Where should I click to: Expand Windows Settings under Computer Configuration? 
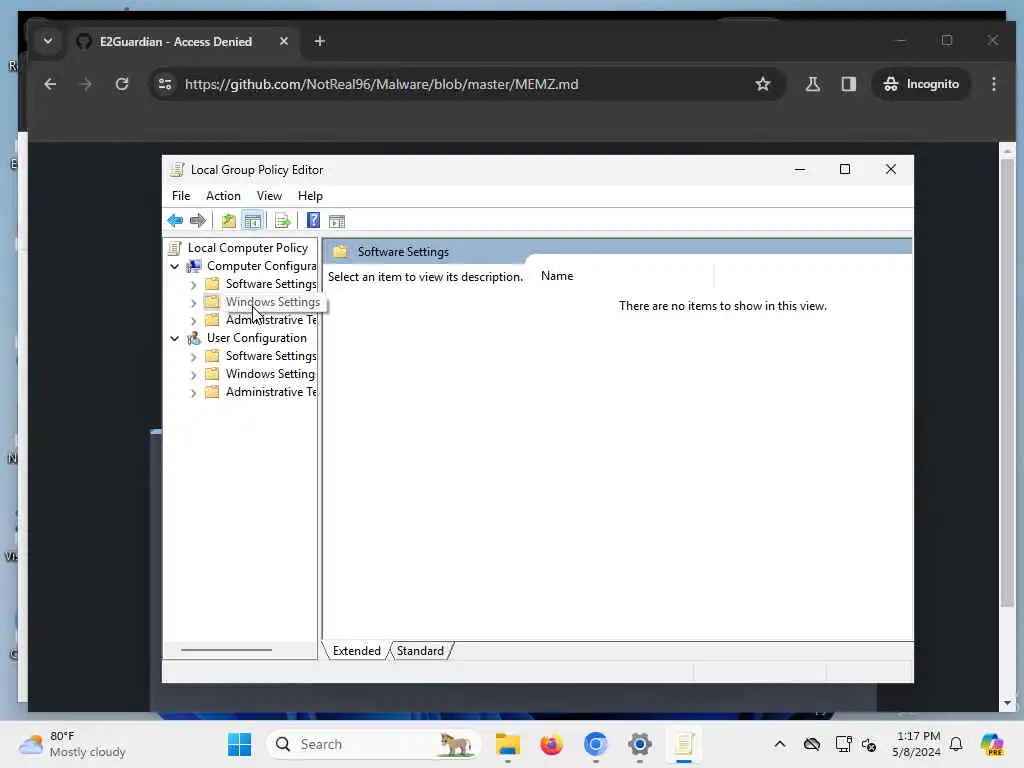pyautogui.click(x=193, y=303)
